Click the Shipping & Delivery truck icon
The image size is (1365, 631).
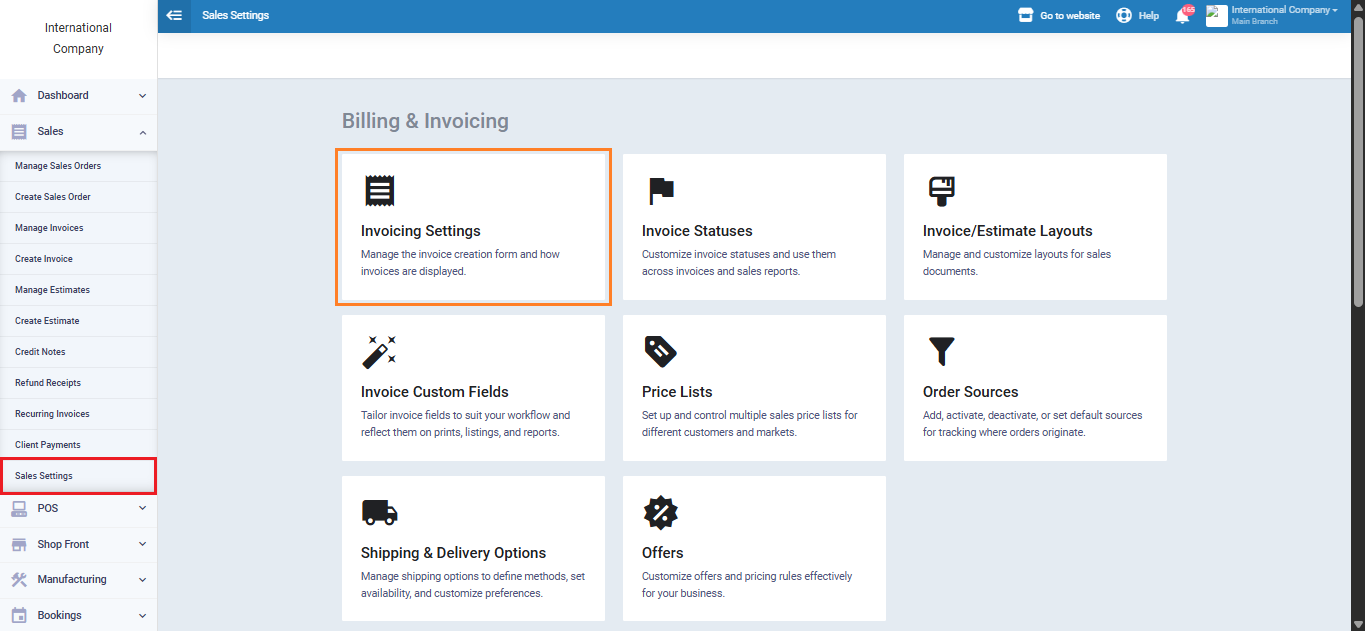click(379, 512)
